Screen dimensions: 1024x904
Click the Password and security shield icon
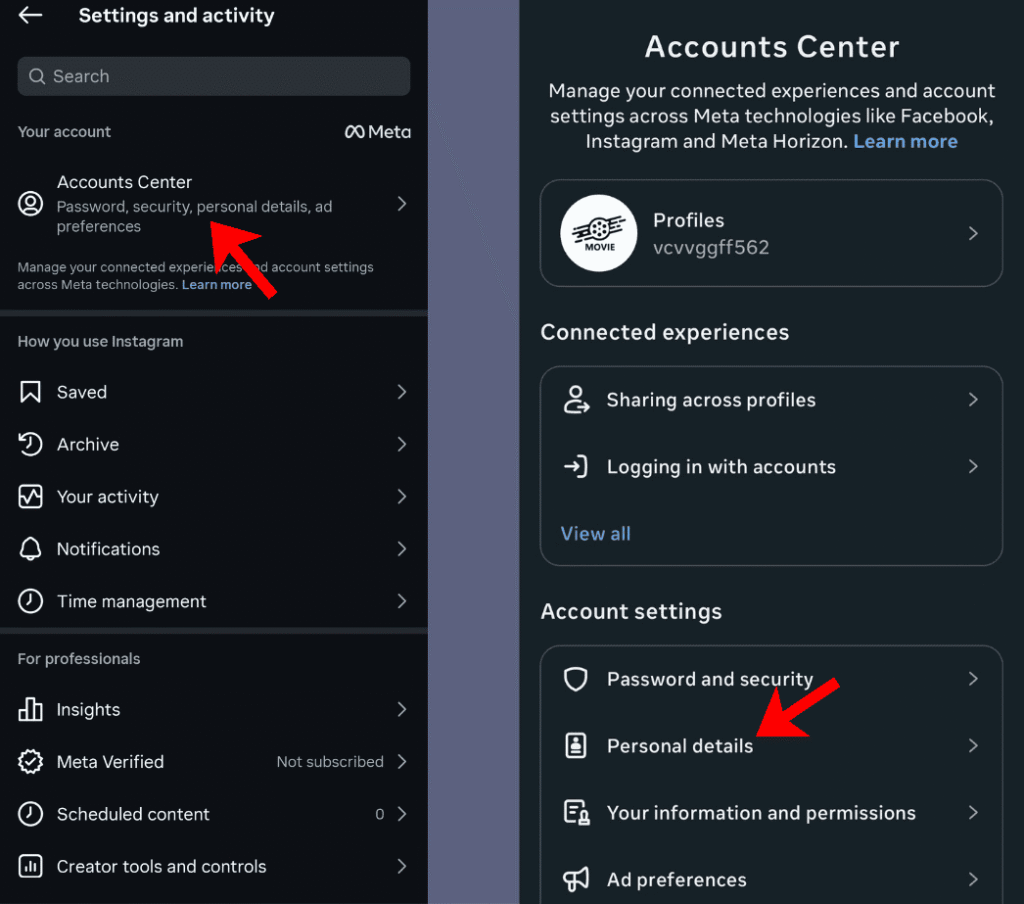[575, 680]
